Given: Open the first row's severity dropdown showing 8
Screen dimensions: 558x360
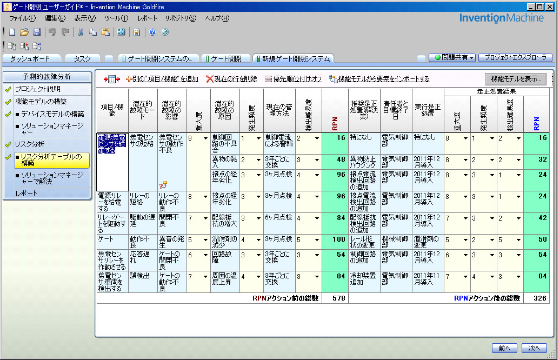Looking at the screenshot, I should [198, 138].
